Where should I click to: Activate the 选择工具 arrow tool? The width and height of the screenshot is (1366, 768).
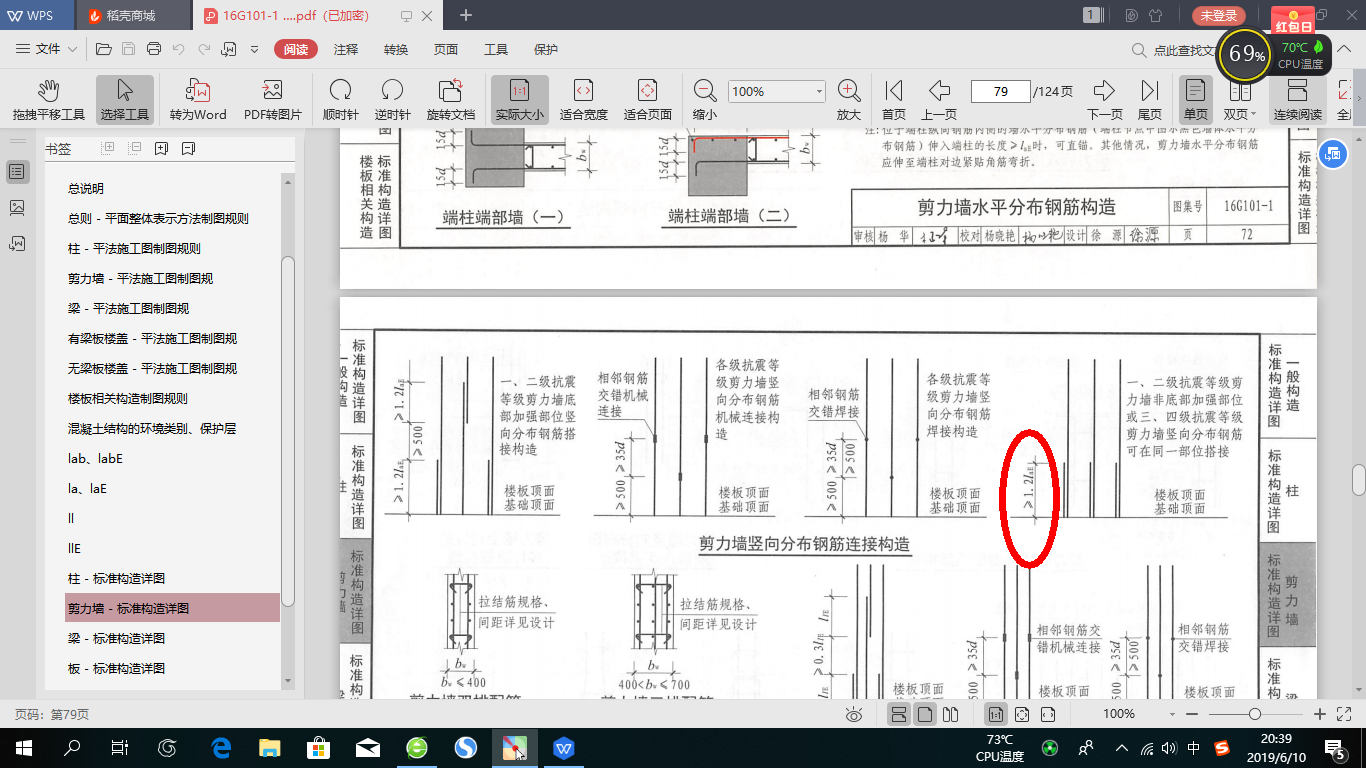click(x=125, y=100)
